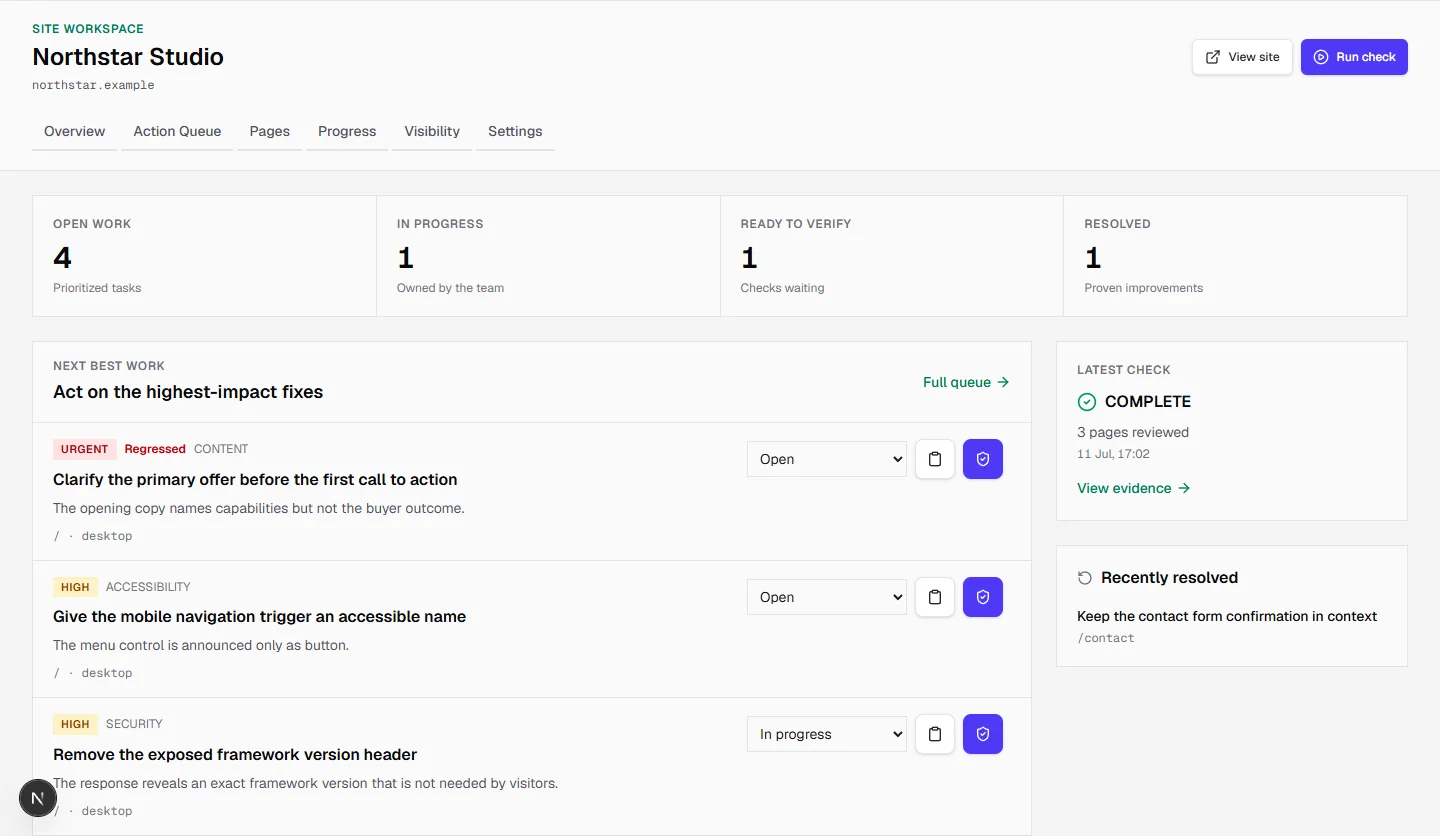The image size is (1440, 836).
Task: Click the HIGH badge next to SECURITY
Action: coord(75,724)
